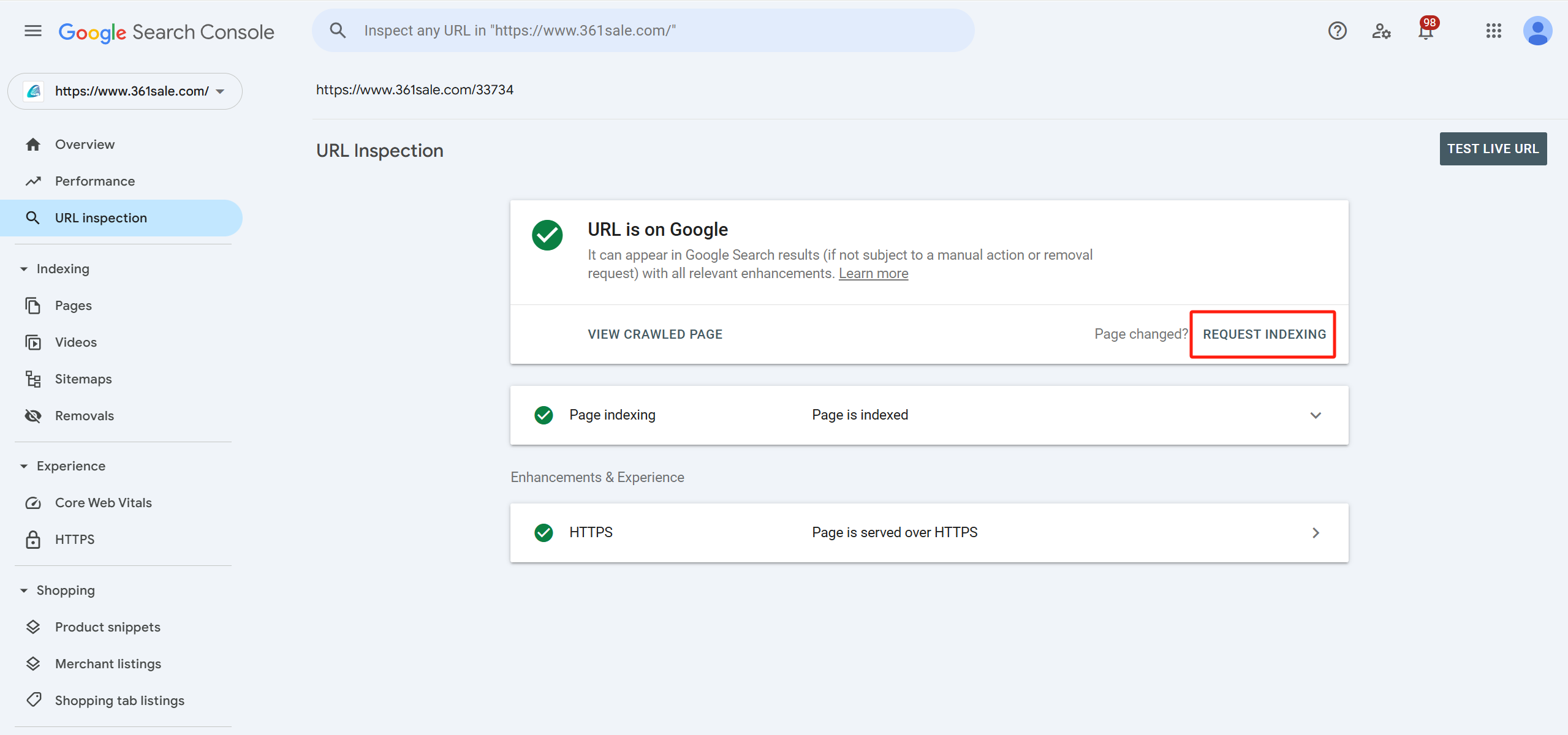Click the Google account avatar
This screenshot has height=735, width=1568.
point(1537,31)
